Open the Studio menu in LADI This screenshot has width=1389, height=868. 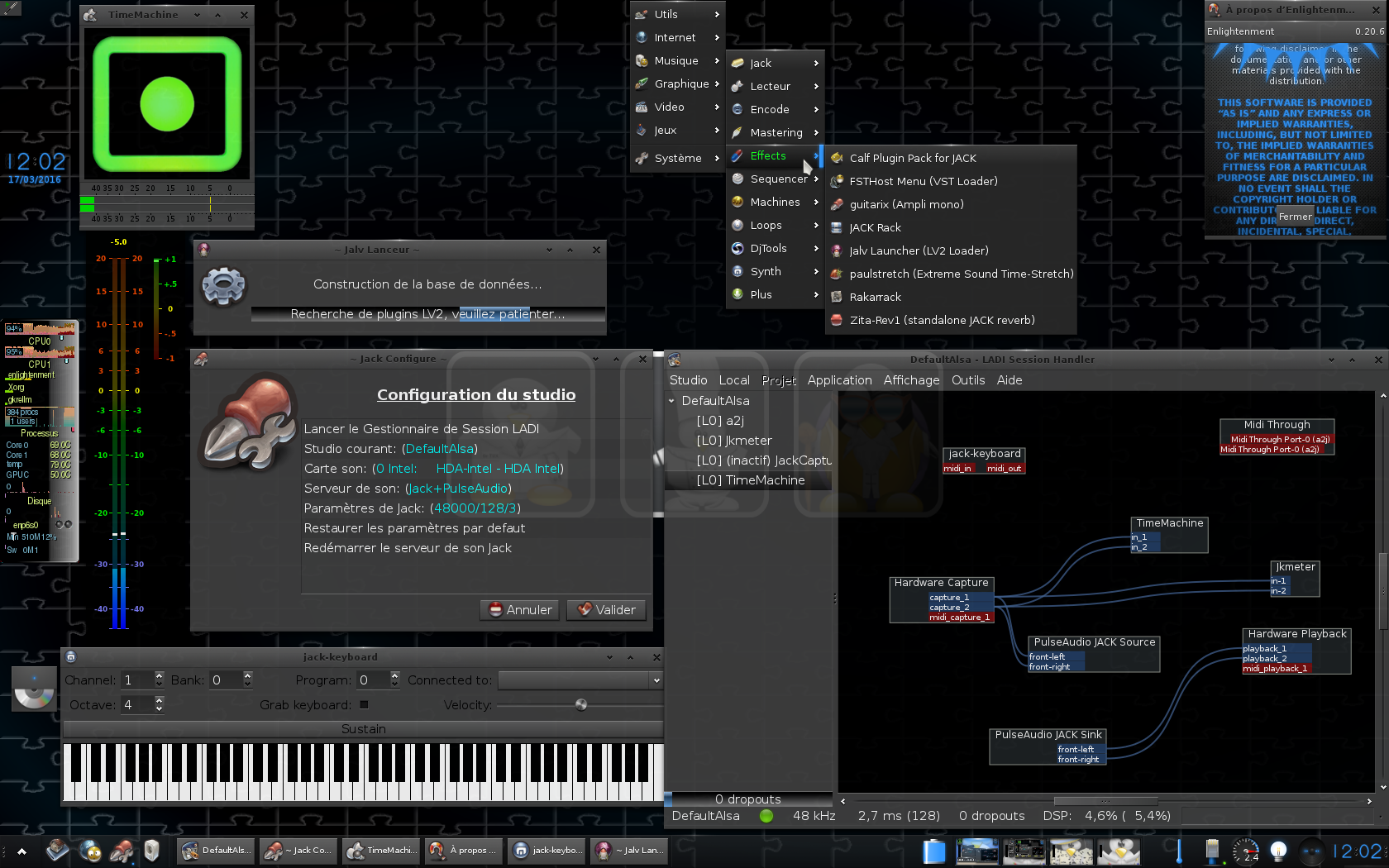click(x=688, y=380)
